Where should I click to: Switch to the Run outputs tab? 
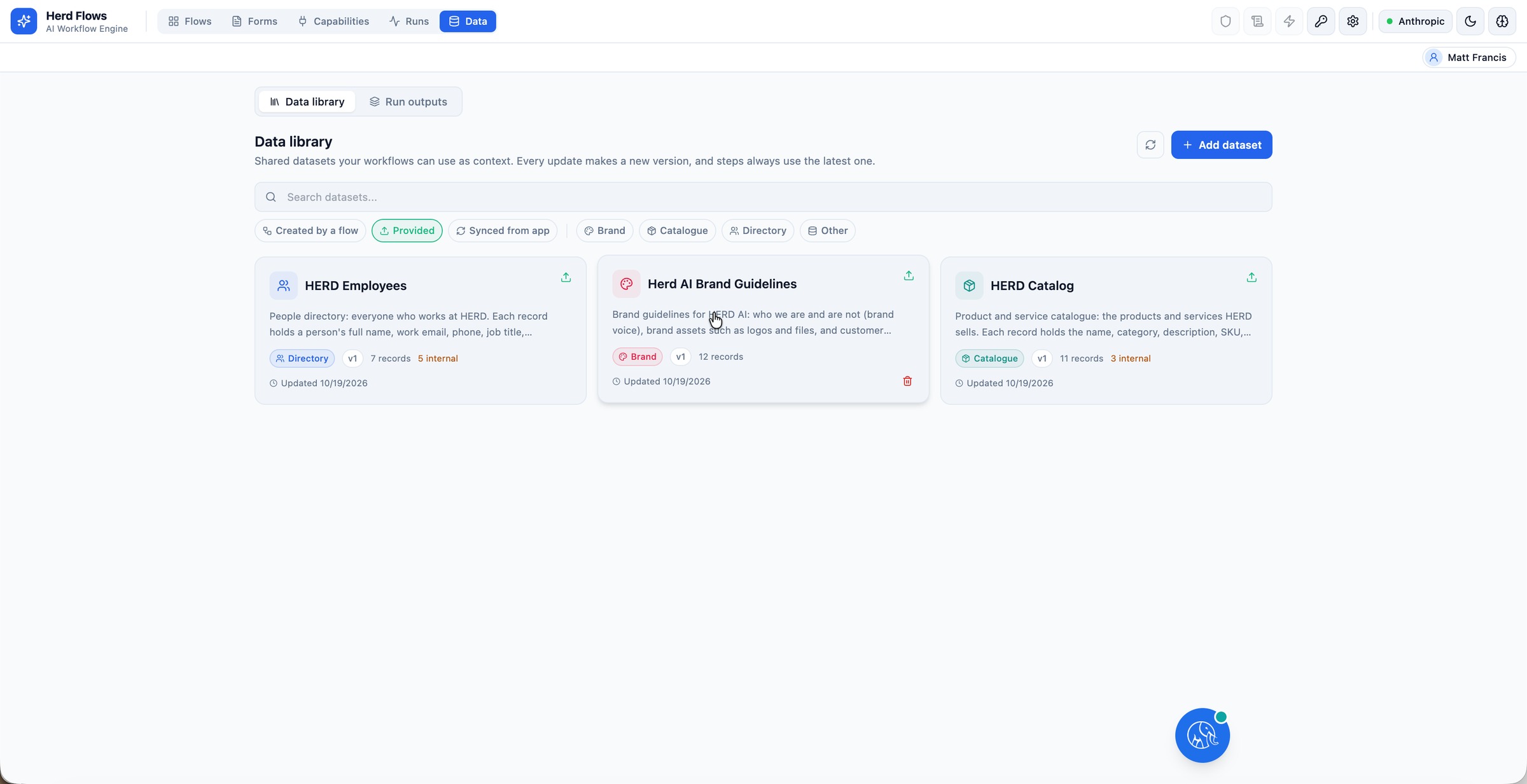coord(408,102)
